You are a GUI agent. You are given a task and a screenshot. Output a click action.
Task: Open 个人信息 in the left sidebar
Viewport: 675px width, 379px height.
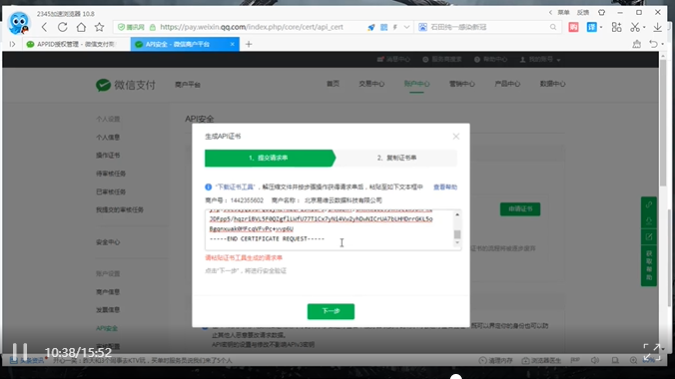click(108, 137)
